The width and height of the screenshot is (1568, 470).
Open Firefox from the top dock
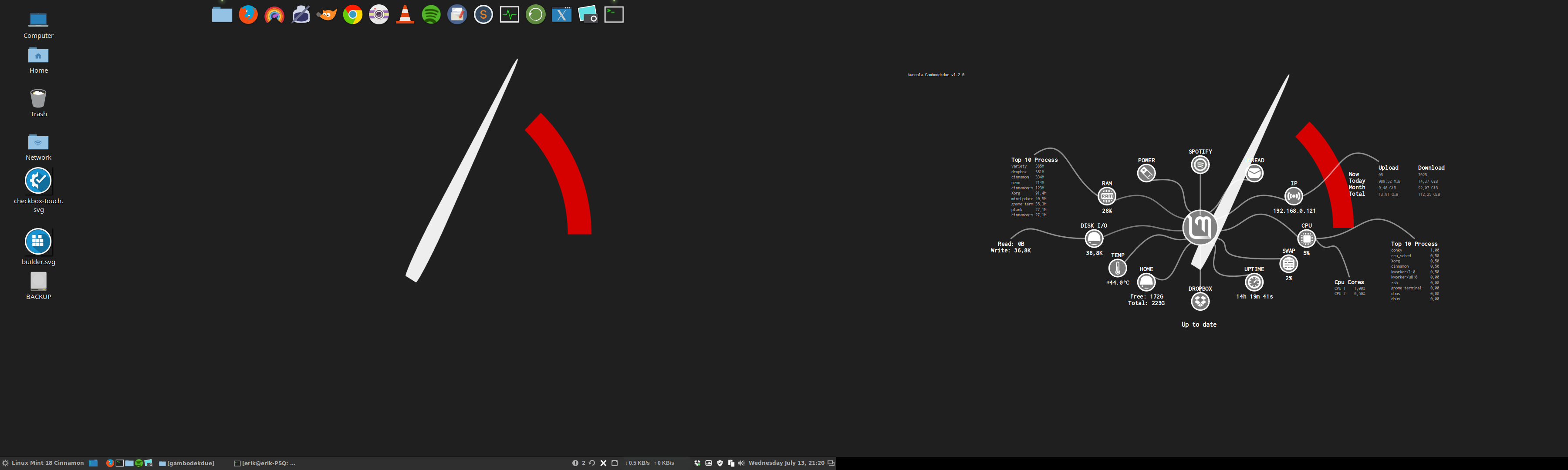pos(248,15)
